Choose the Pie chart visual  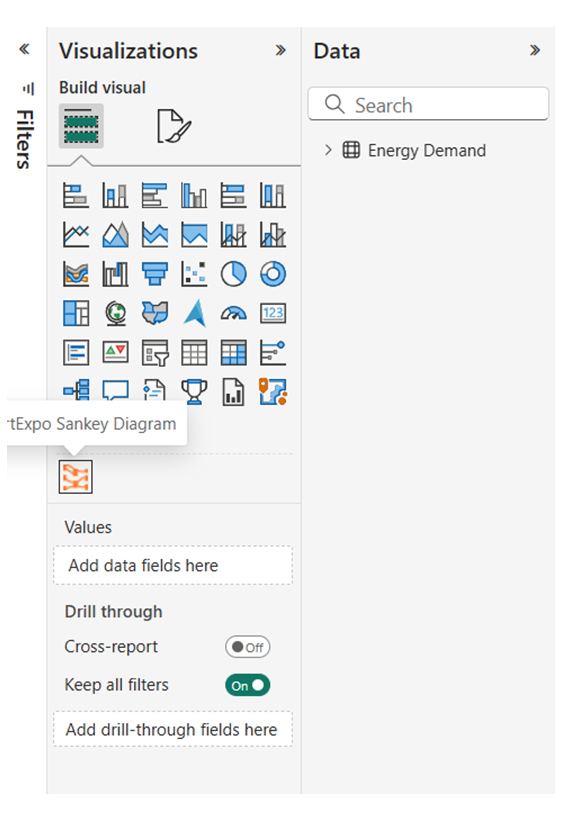point(233,274)
